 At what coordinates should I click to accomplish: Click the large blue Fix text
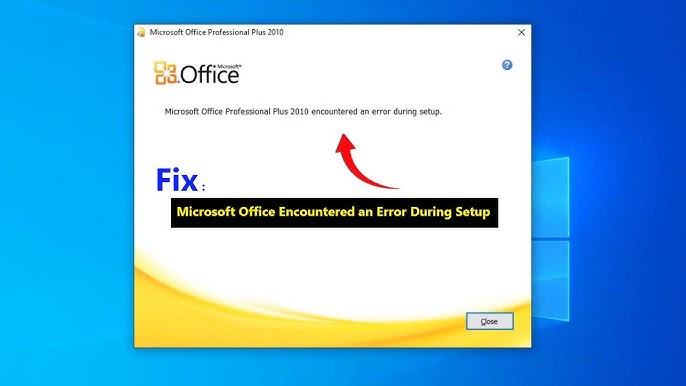pos(177,179)
